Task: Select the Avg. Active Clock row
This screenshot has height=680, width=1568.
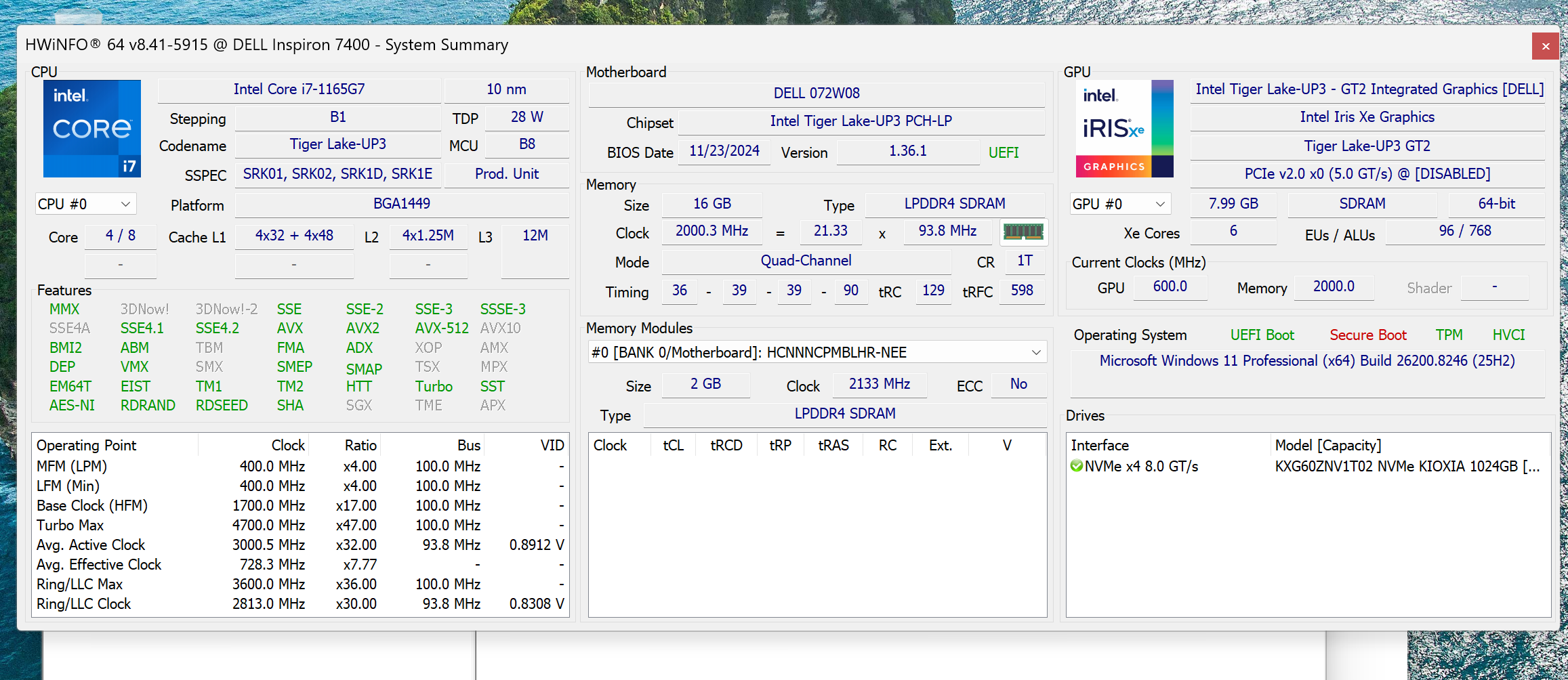Action: tap(300, 545)
